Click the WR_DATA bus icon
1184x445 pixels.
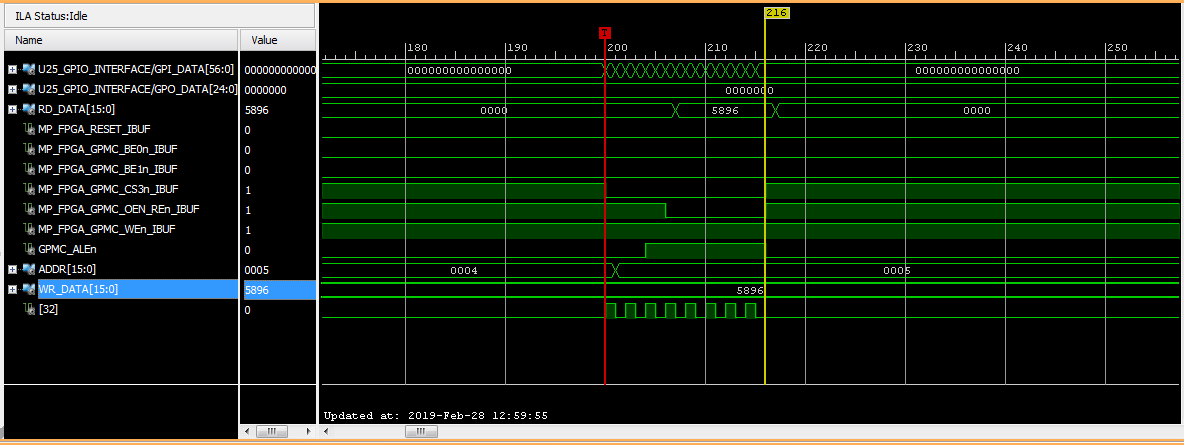28,289
